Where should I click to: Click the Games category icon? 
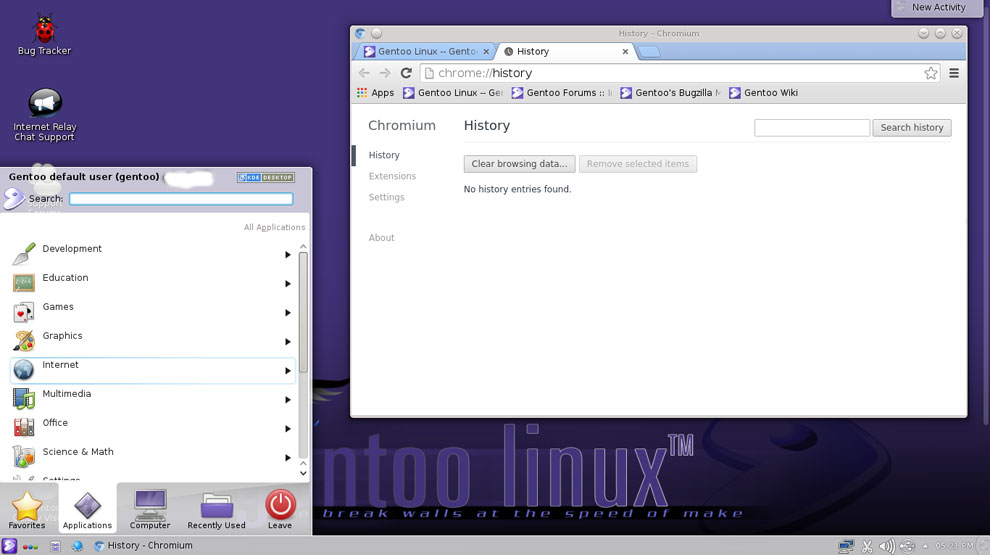tap(24, 312)
